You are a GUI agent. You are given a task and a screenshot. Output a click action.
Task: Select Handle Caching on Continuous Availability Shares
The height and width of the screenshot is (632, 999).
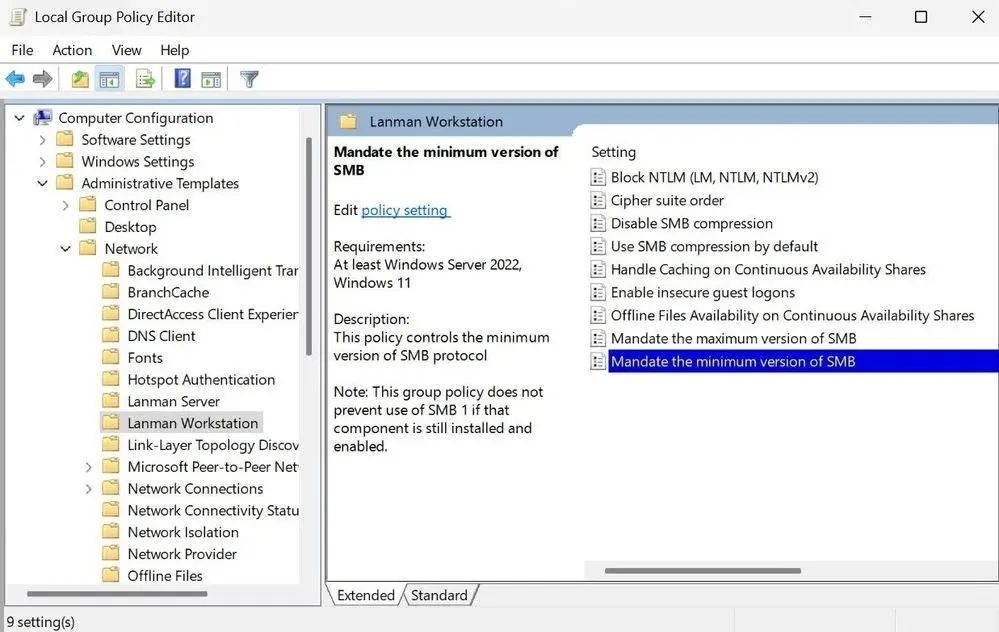[768, 269]
